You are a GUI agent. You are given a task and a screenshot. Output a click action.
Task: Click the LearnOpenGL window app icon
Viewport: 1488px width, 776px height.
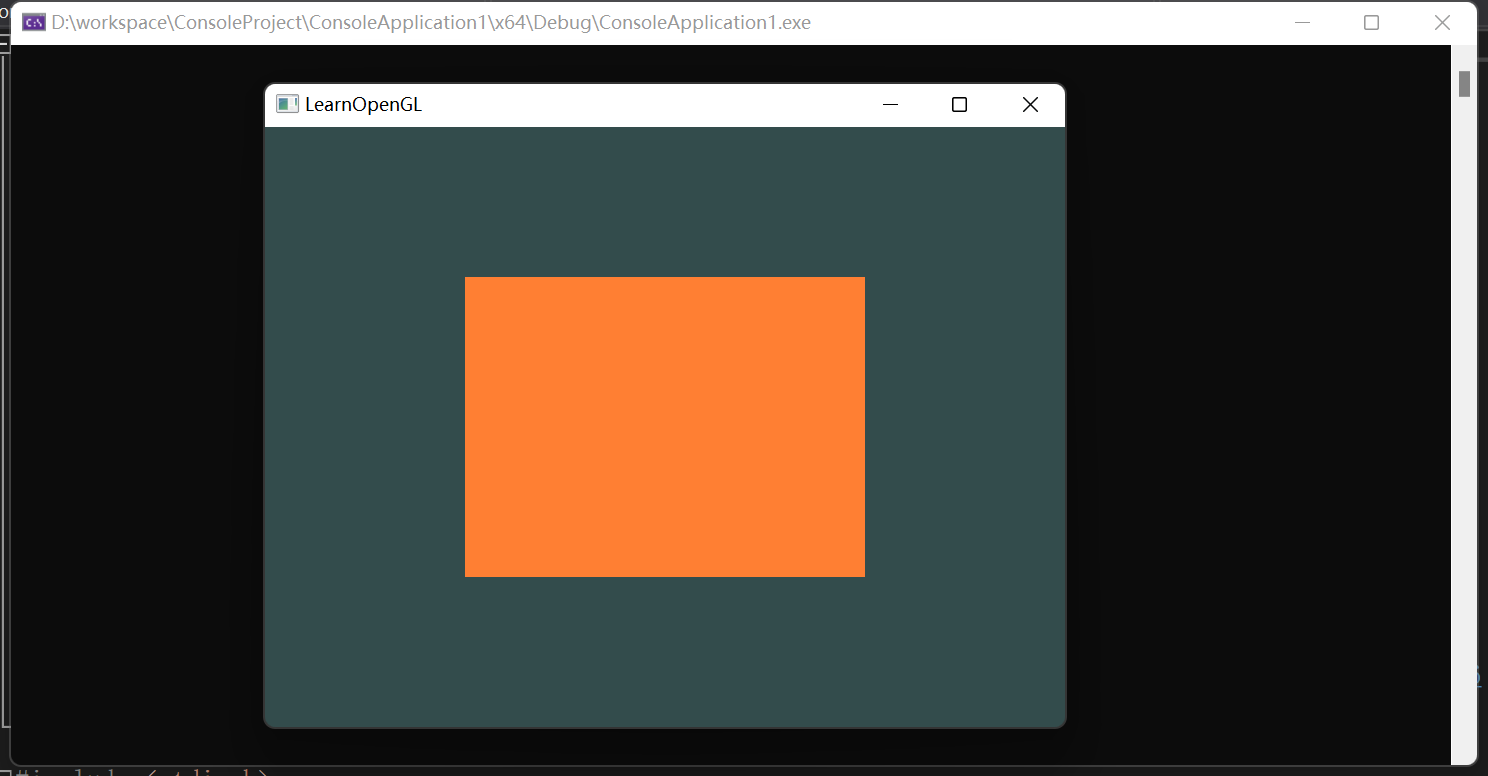pyautogui.click(x=287, y=104)
